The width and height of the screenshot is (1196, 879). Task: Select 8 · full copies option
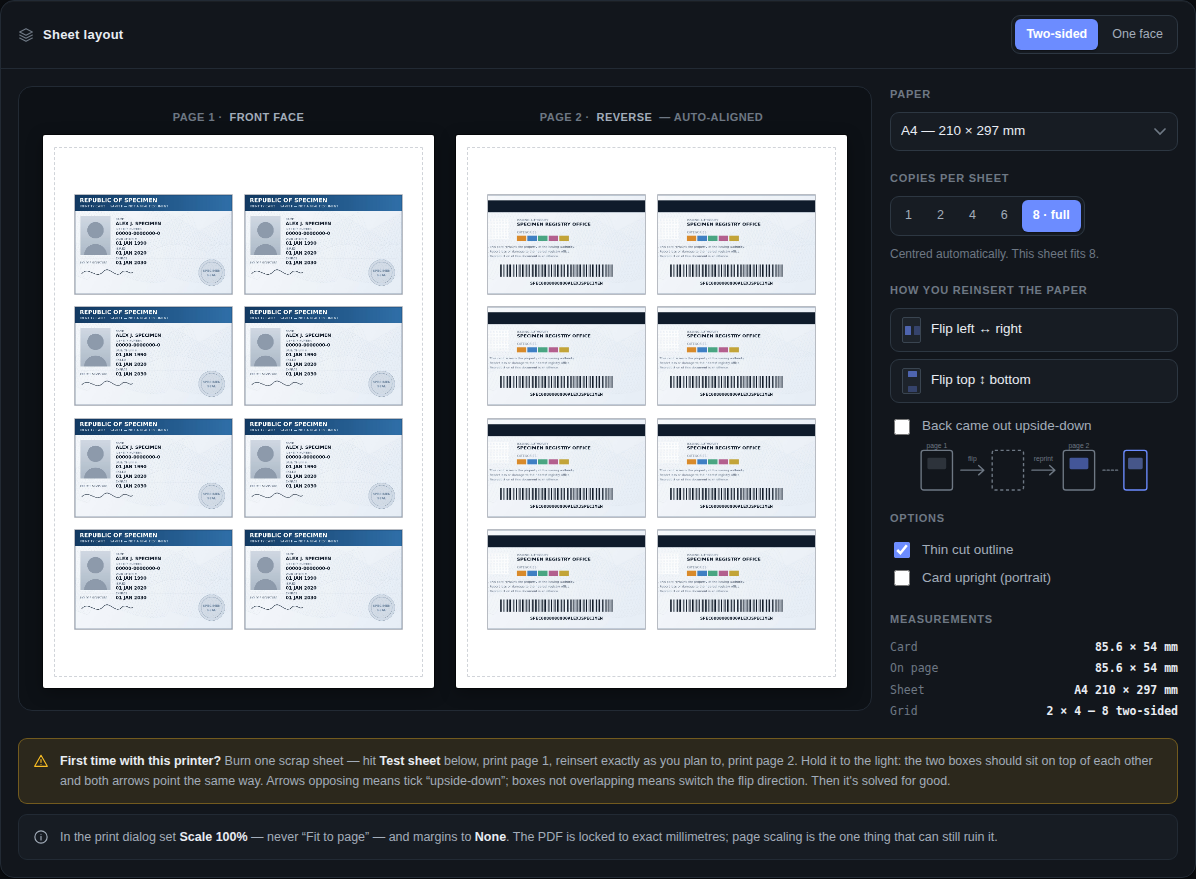[x=1051, y=215]
